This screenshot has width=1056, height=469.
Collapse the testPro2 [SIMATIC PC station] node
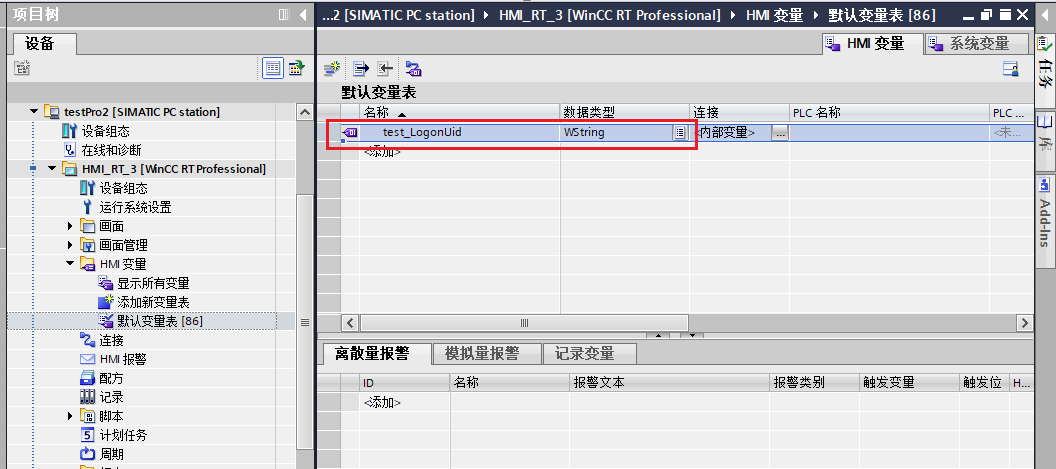point(34,111)
